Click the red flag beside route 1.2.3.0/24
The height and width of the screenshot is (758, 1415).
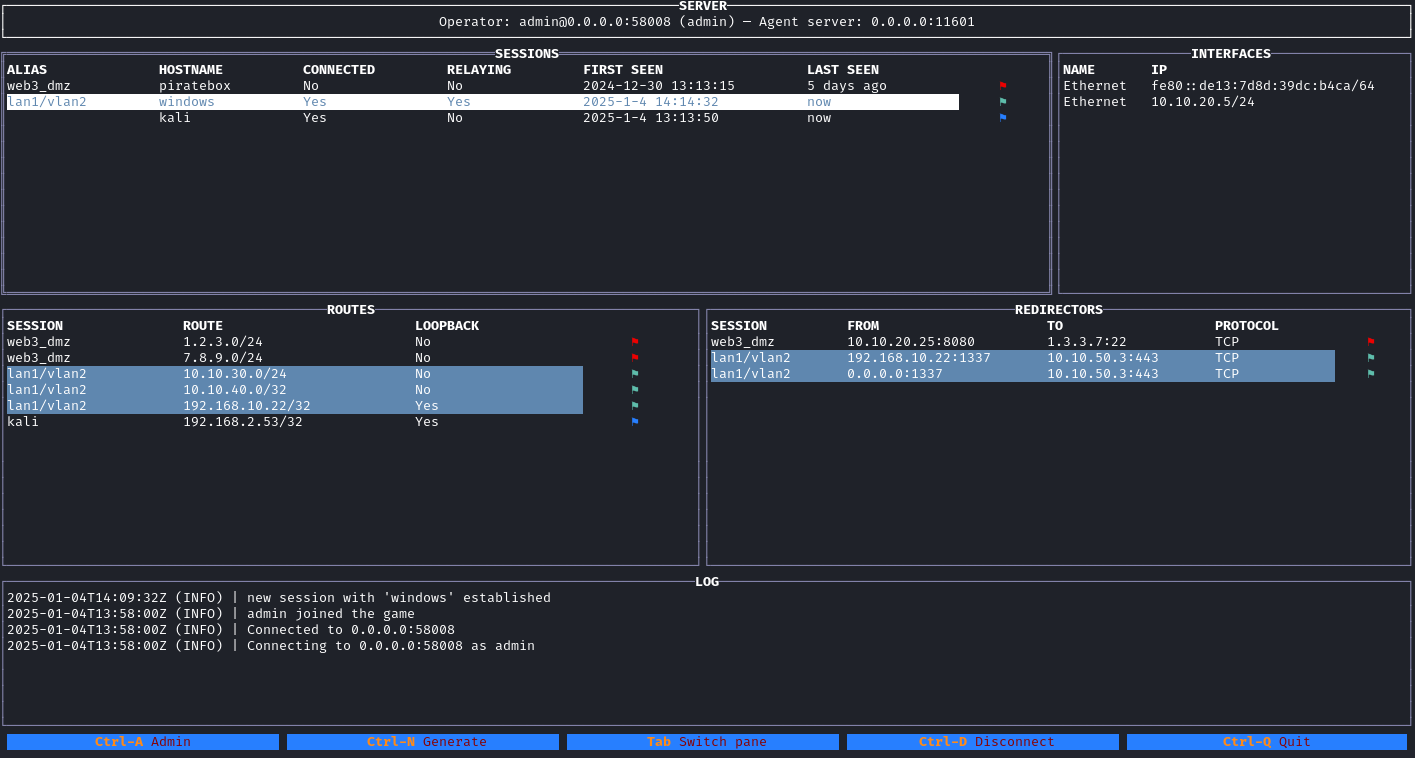[635, 341]
